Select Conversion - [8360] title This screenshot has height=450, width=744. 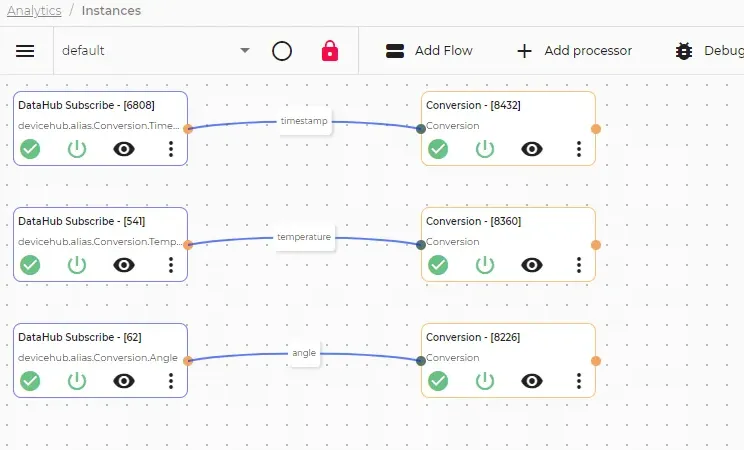click(x=474, y=221)
